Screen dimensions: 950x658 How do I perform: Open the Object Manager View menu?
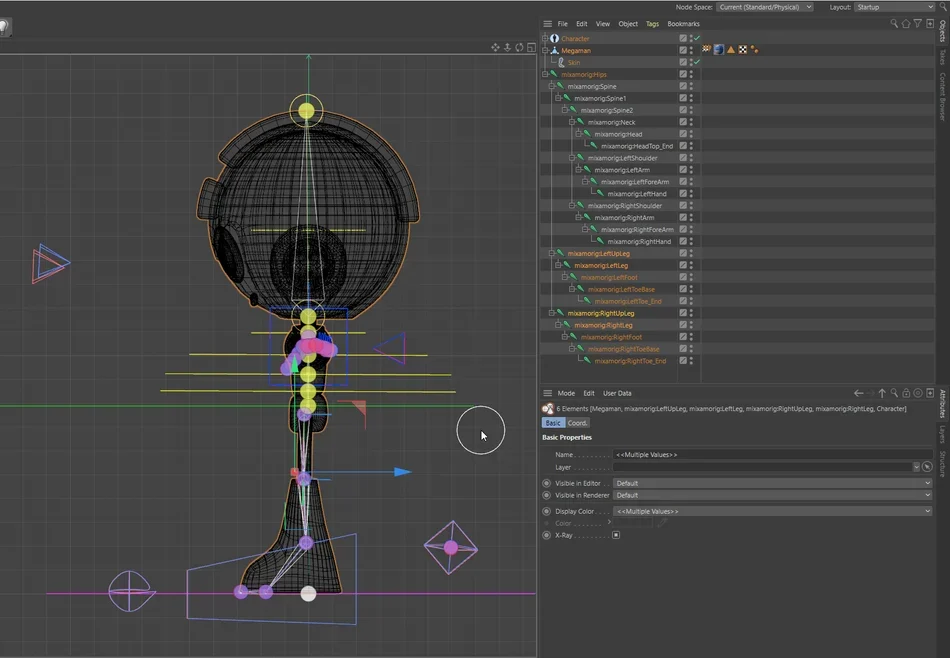coord(603,24)
